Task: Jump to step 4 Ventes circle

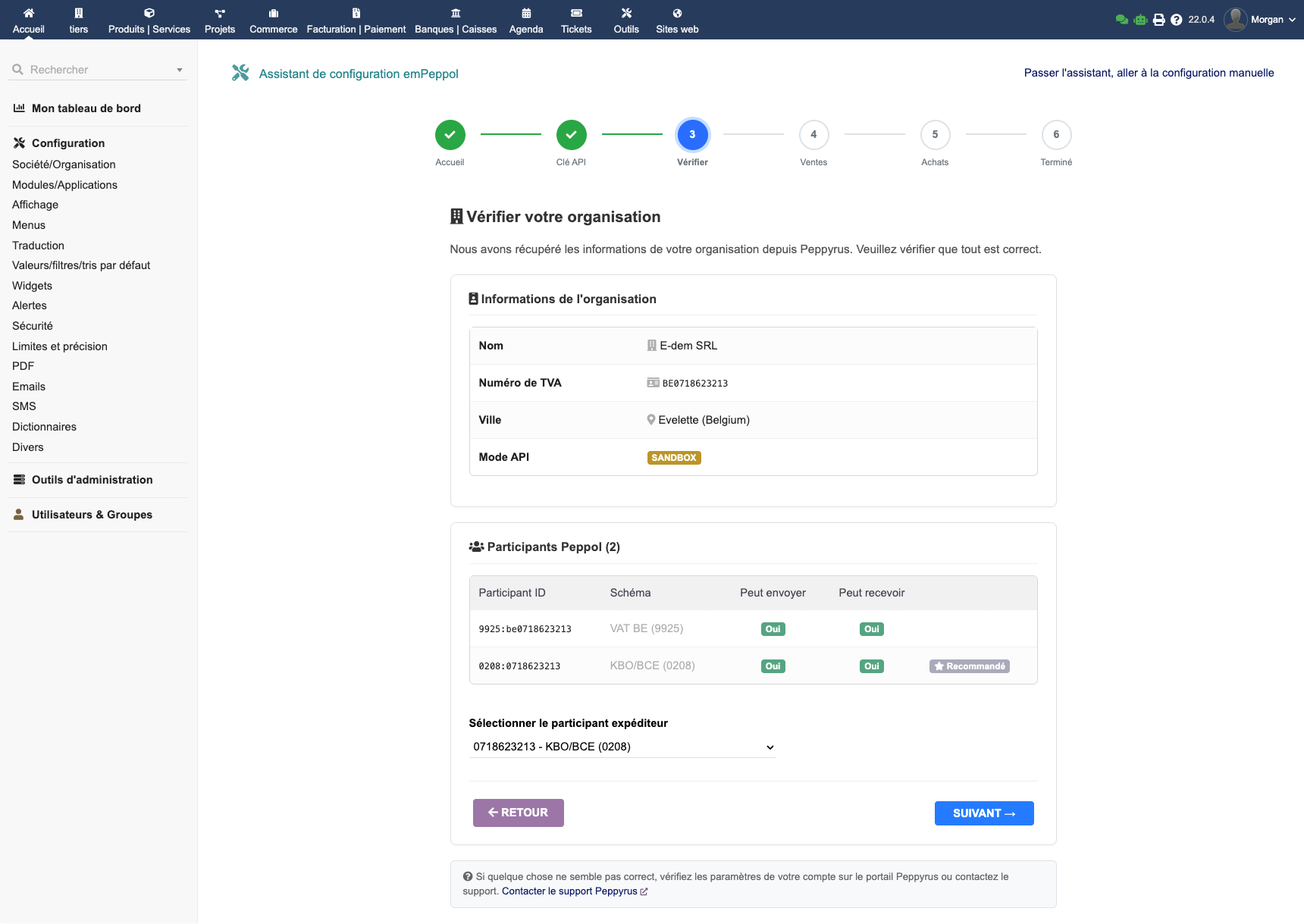Action: point(813,135)
